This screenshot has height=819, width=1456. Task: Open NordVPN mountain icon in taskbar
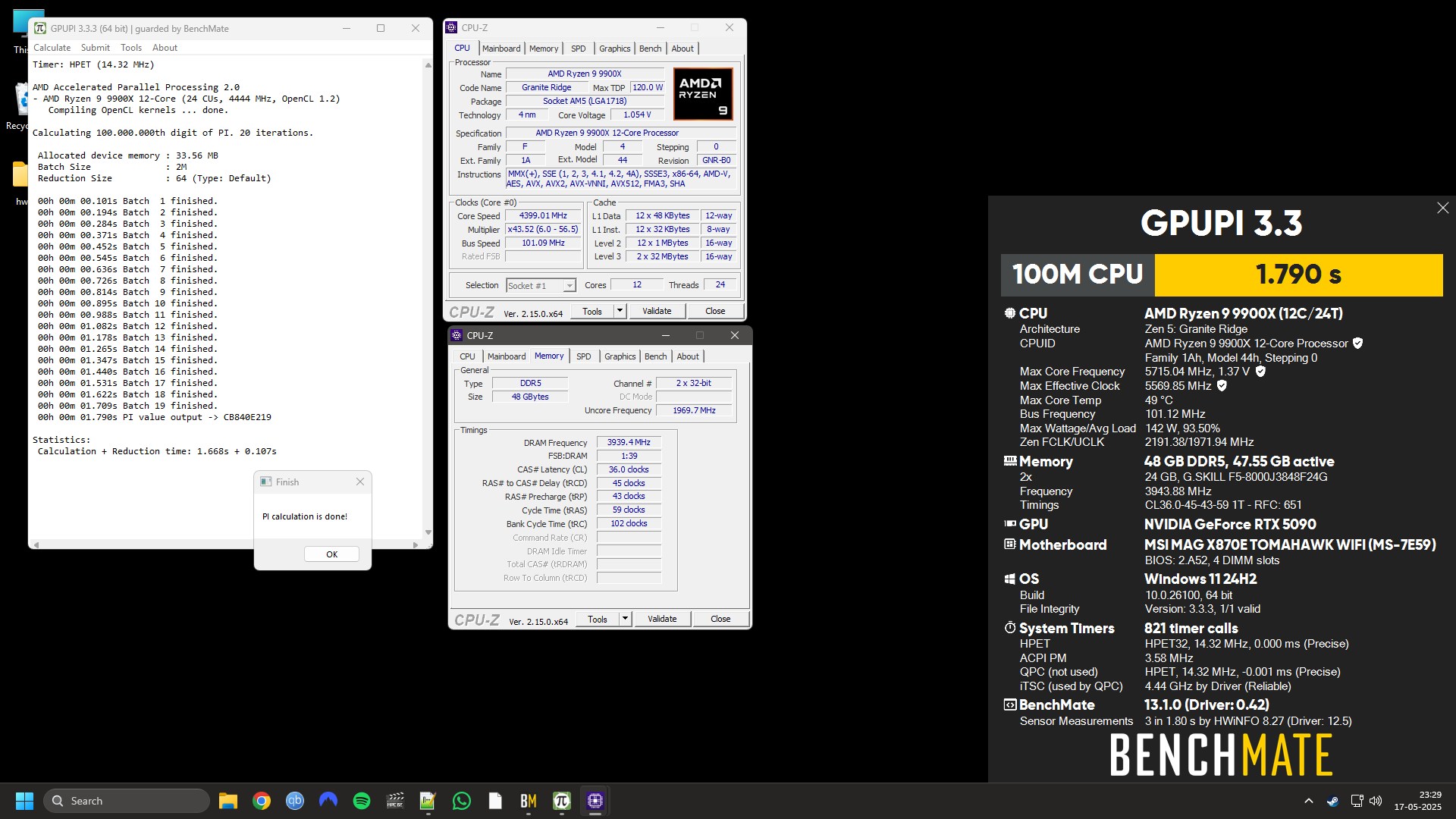(328, 801)
